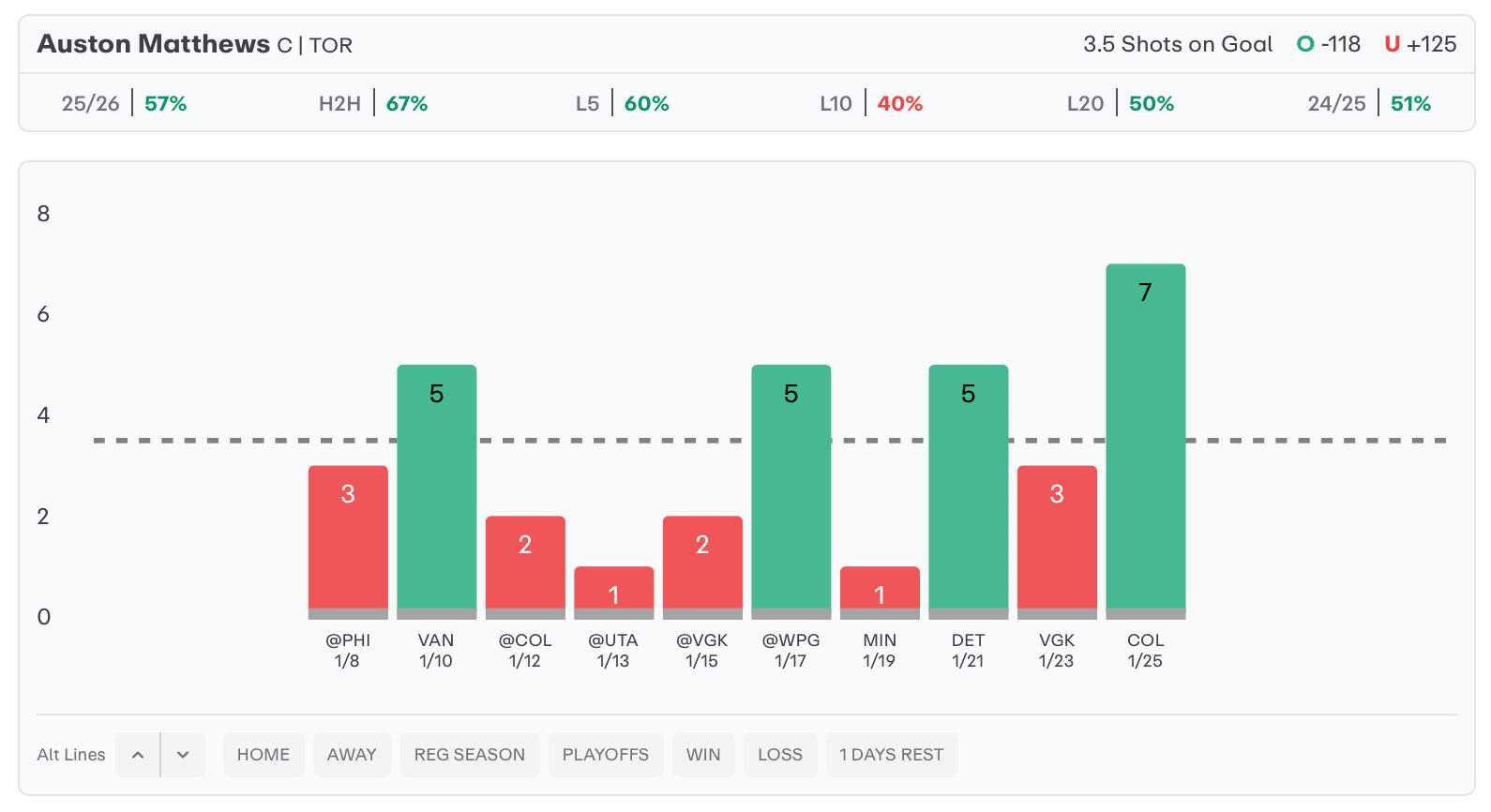The height and width of the screenshot is (812, 1491).
Task: Click the Auston Matthews player name
Action: (154, 44)
